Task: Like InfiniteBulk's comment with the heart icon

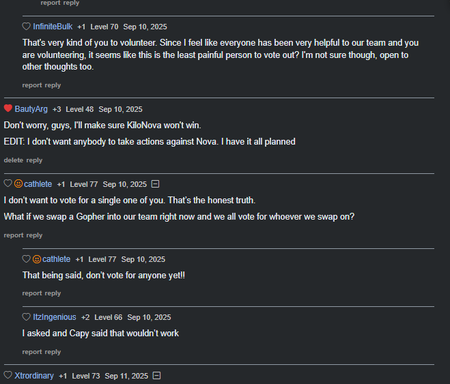Action: pos(26,26)
